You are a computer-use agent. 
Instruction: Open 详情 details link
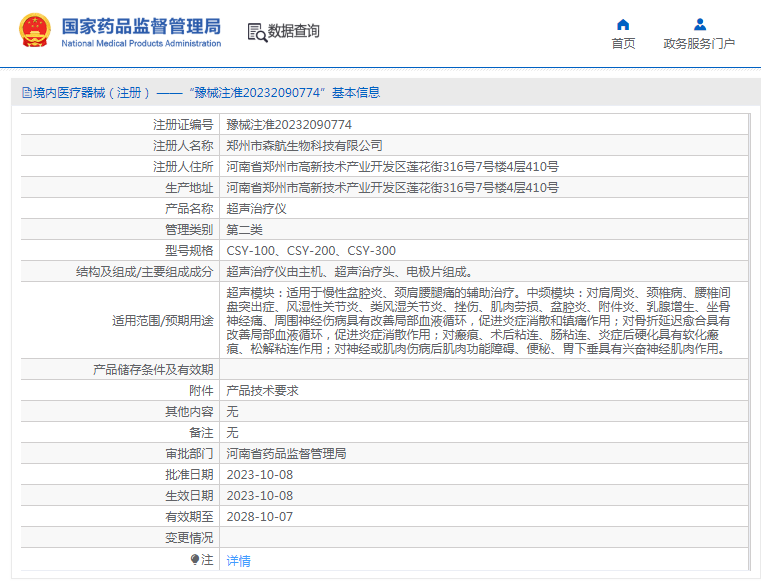pyautogui.click(x=238, y=561)
